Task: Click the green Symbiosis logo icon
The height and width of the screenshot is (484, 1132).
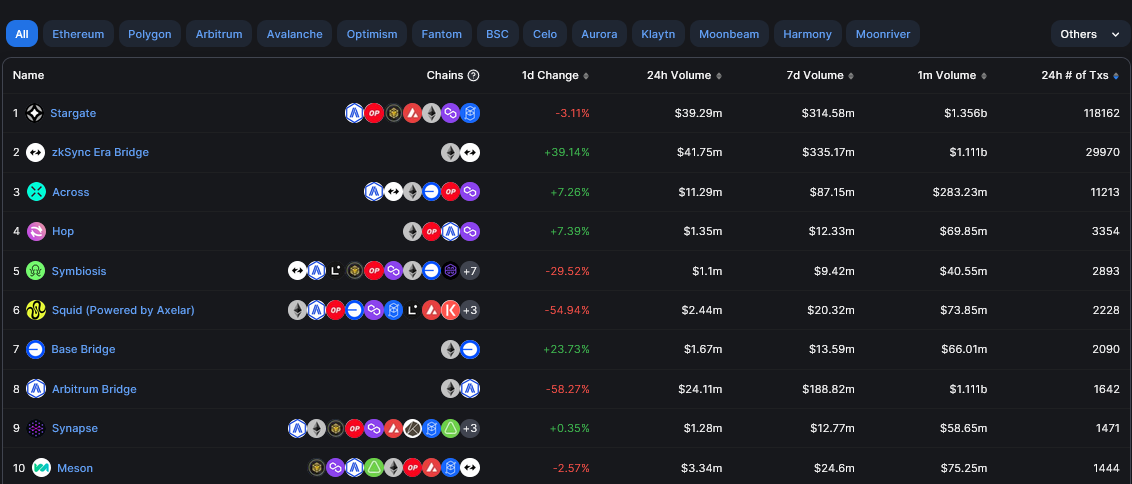Action: (35, 271)
